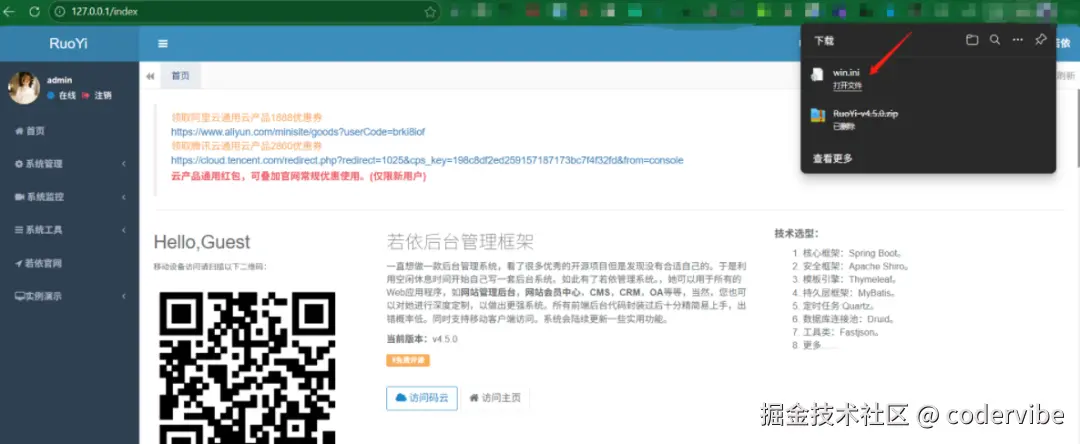This screenshot has height=444, width=1080.
Task: Focus the 127.0.0.1/index address bar
Action: tap(245, 12)
